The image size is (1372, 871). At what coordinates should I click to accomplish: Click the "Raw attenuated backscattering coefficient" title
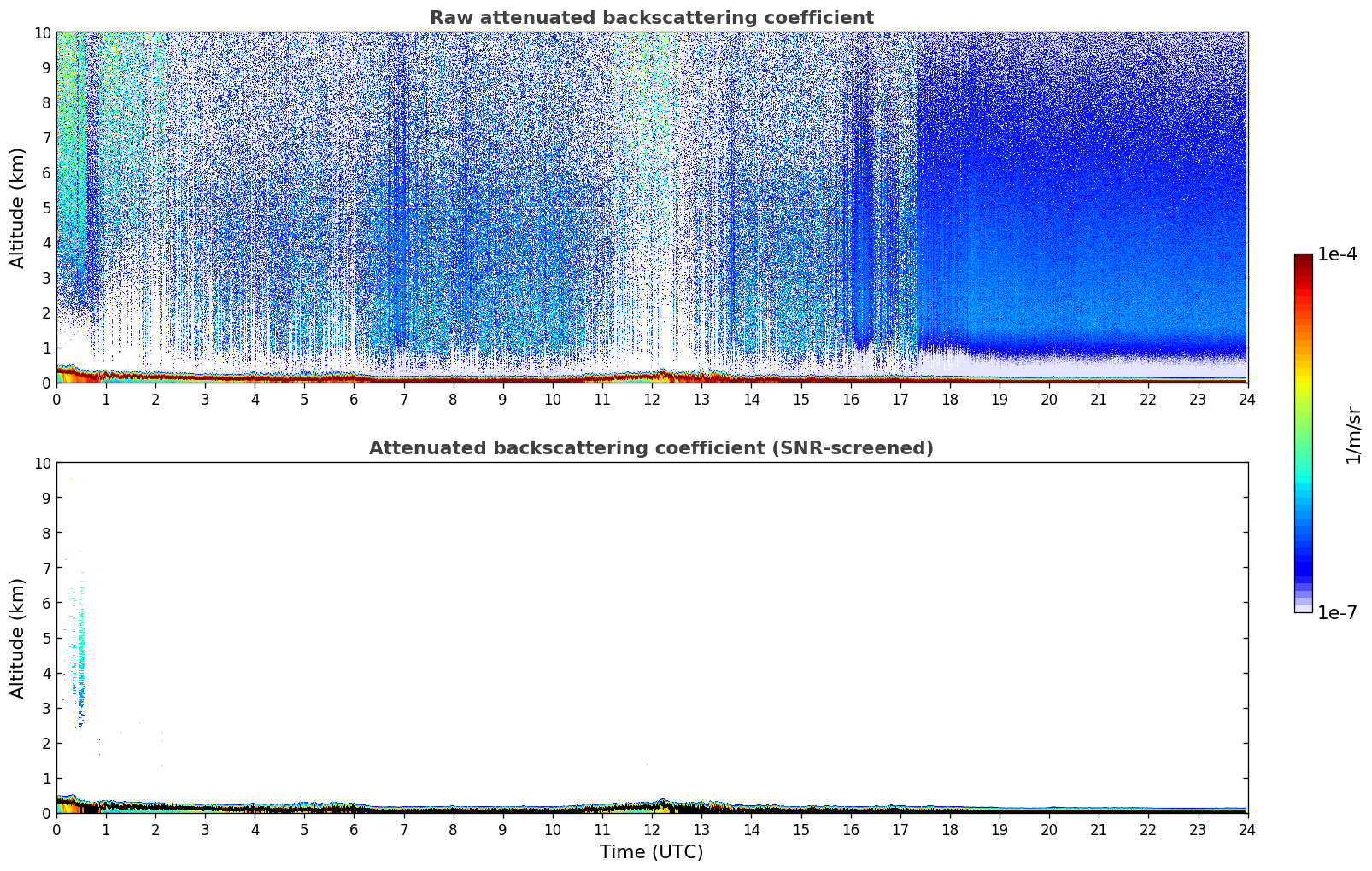coord(651,18)
